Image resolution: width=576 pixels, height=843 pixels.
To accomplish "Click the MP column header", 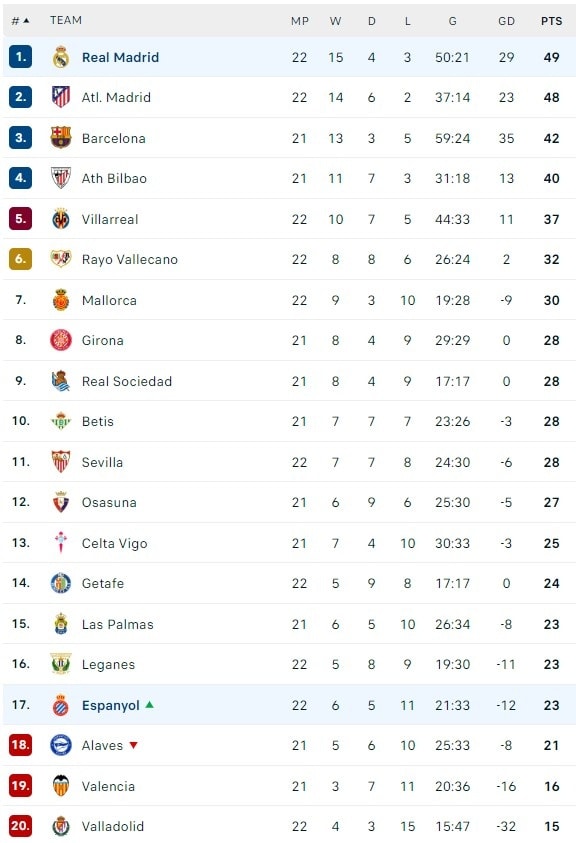I will (x=300, y=21).
